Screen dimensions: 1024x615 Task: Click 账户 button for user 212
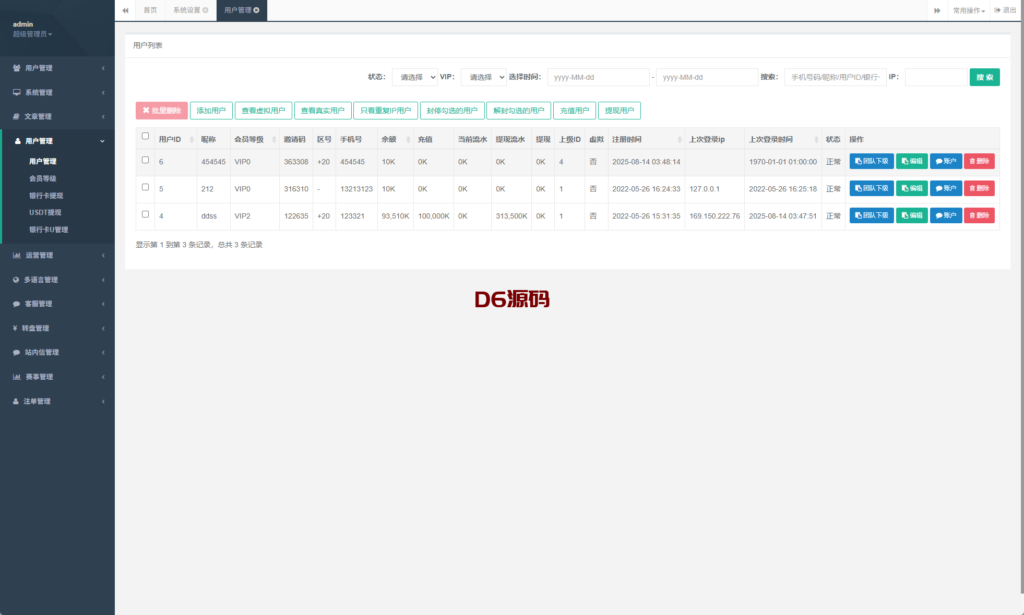pos(945,188)
